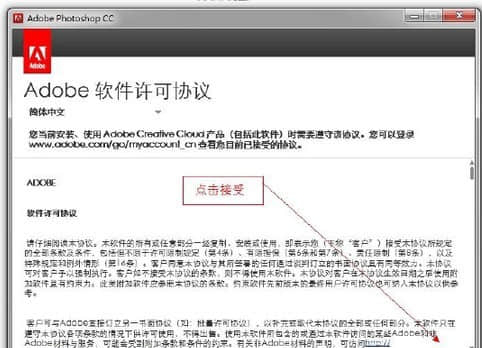Open the http:// link in the agreement text
This screenshot has height=361, width=482.
click(x=377, y=343)
